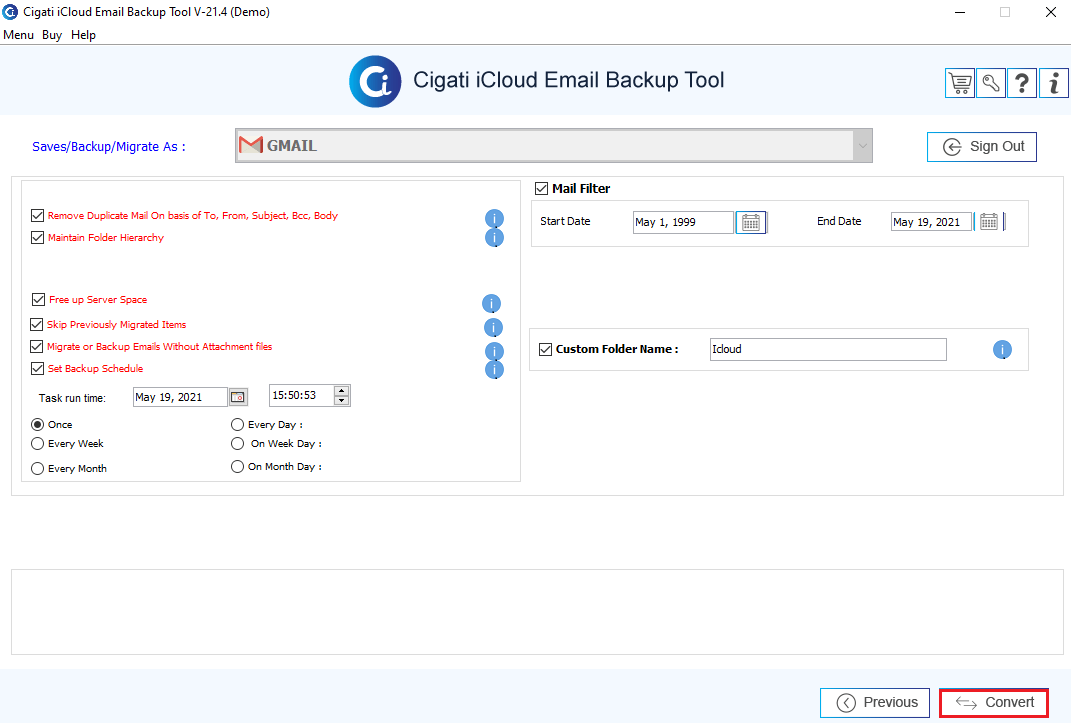Viewport: 1071px width, 723px height.
Task: Click the Saves/Backup/Migrate As label
Action: (109, 147)
